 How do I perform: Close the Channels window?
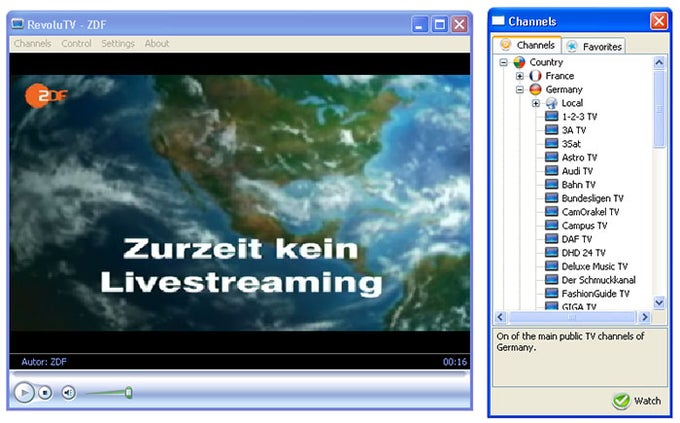pyautogui.click(x=658, y=21)
